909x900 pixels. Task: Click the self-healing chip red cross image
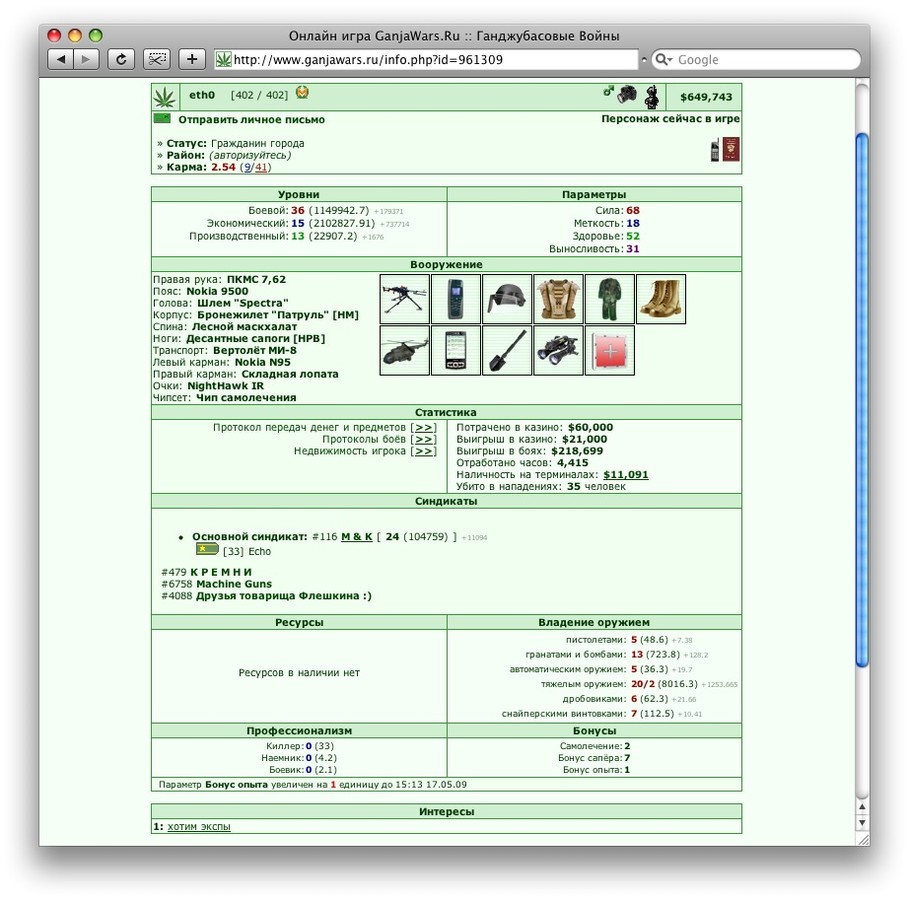[x=609, y=350]
